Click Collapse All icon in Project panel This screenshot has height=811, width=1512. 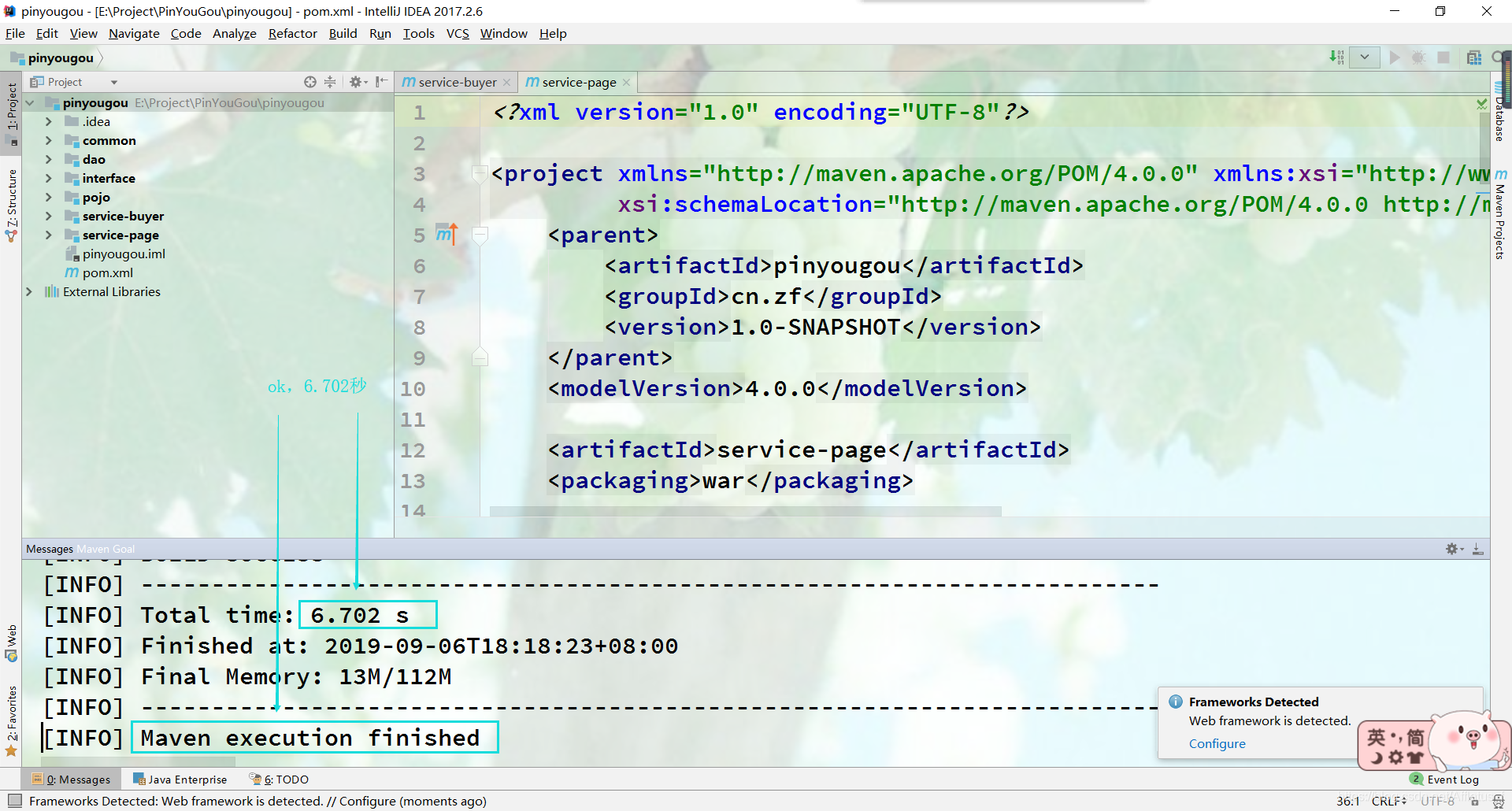330,82
